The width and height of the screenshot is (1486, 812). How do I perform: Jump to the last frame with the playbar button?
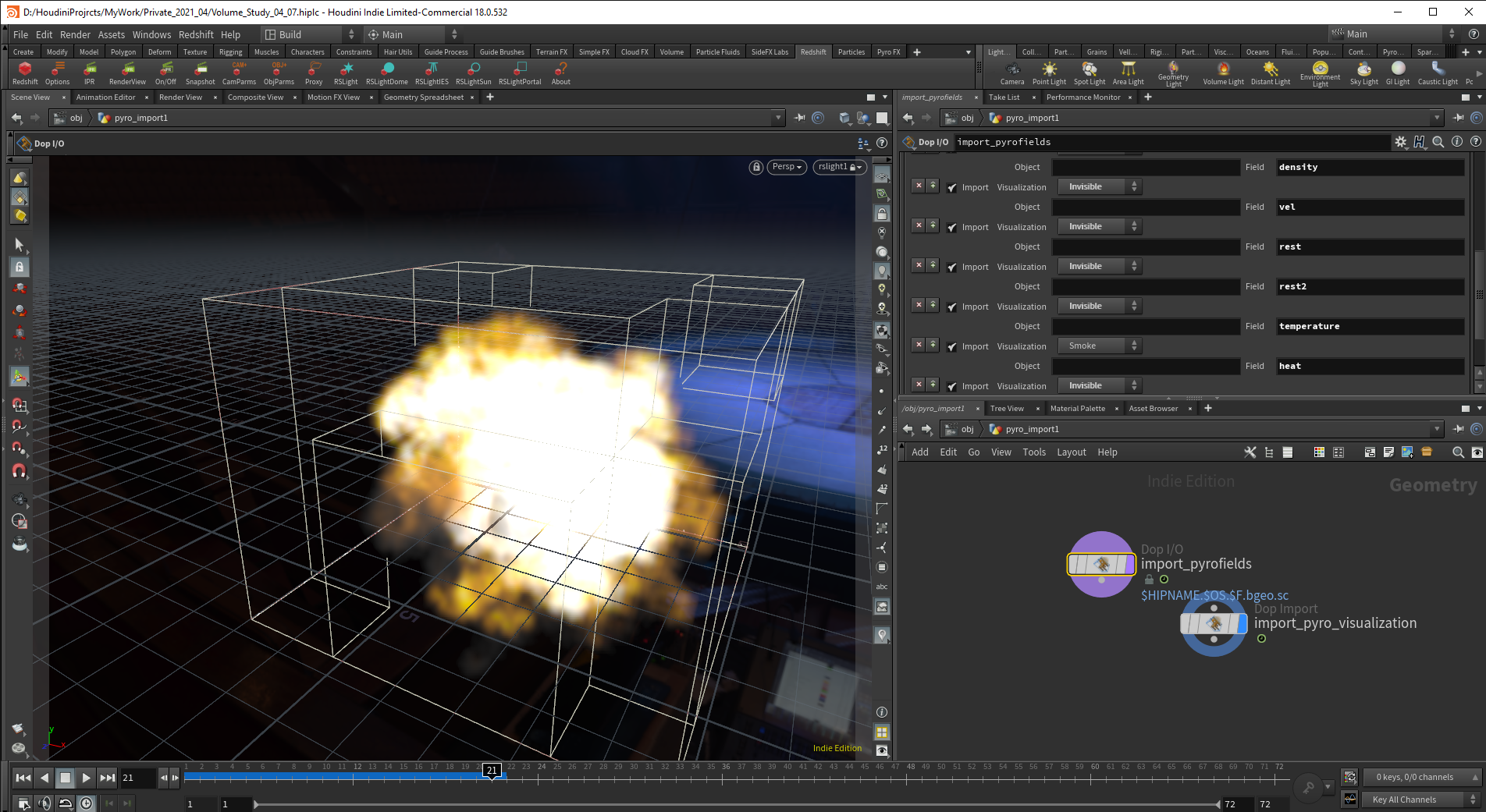coord(107,778)
